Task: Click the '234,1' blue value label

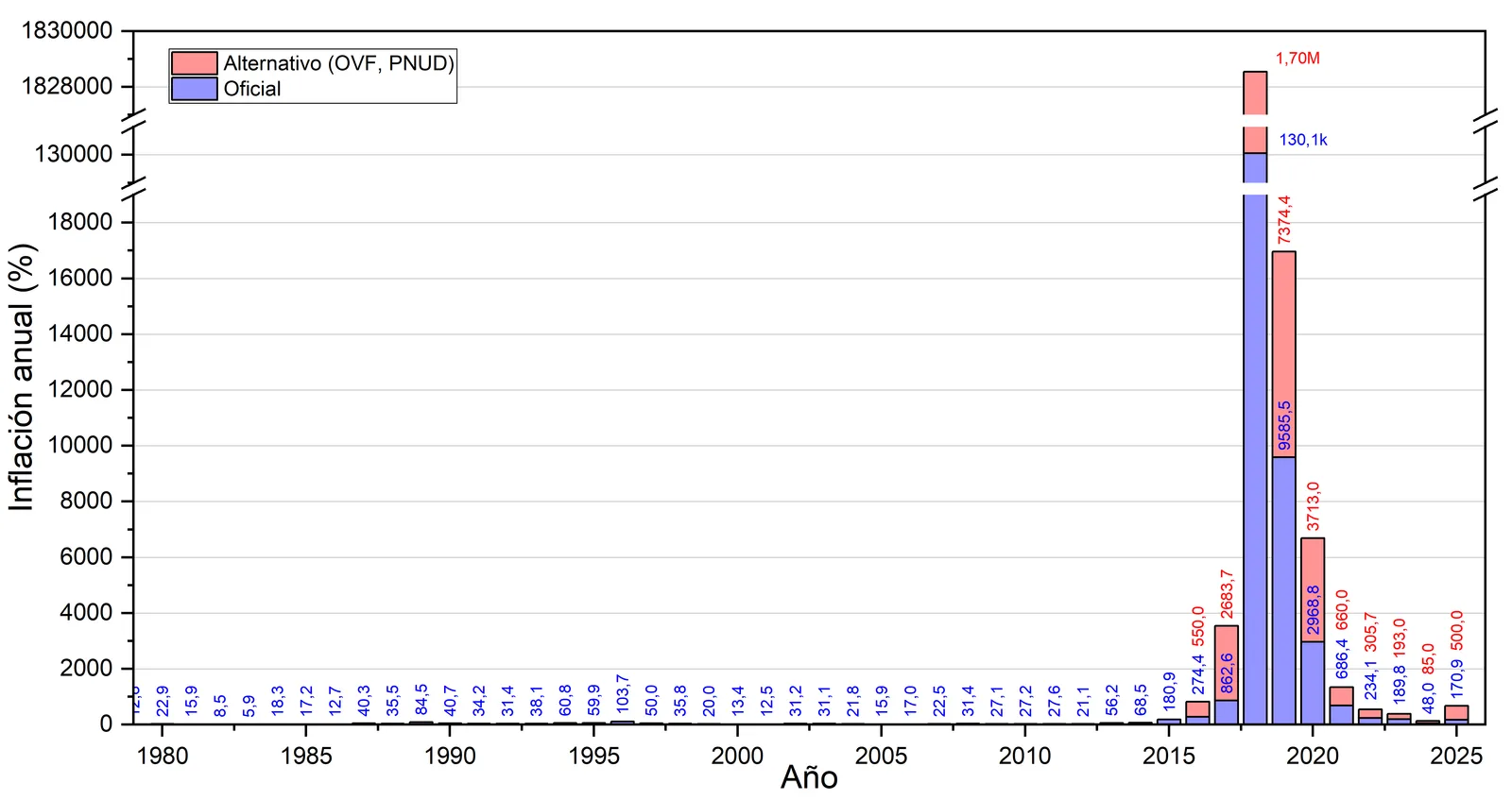Action: (x=1371, y=679)
